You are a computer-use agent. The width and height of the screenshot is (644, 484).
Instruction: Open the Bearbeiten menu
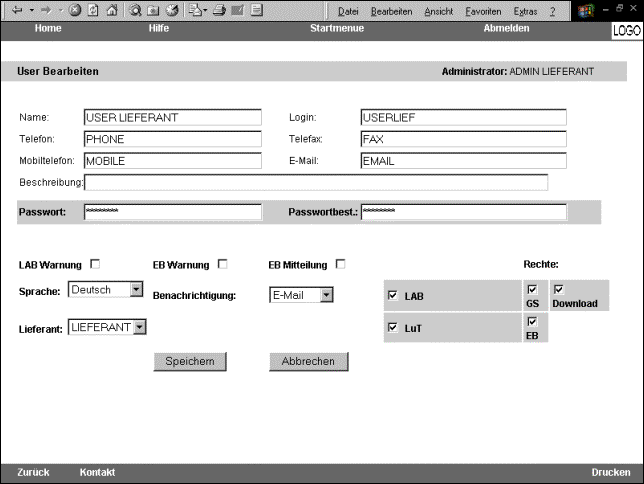(x=391, y=12)
